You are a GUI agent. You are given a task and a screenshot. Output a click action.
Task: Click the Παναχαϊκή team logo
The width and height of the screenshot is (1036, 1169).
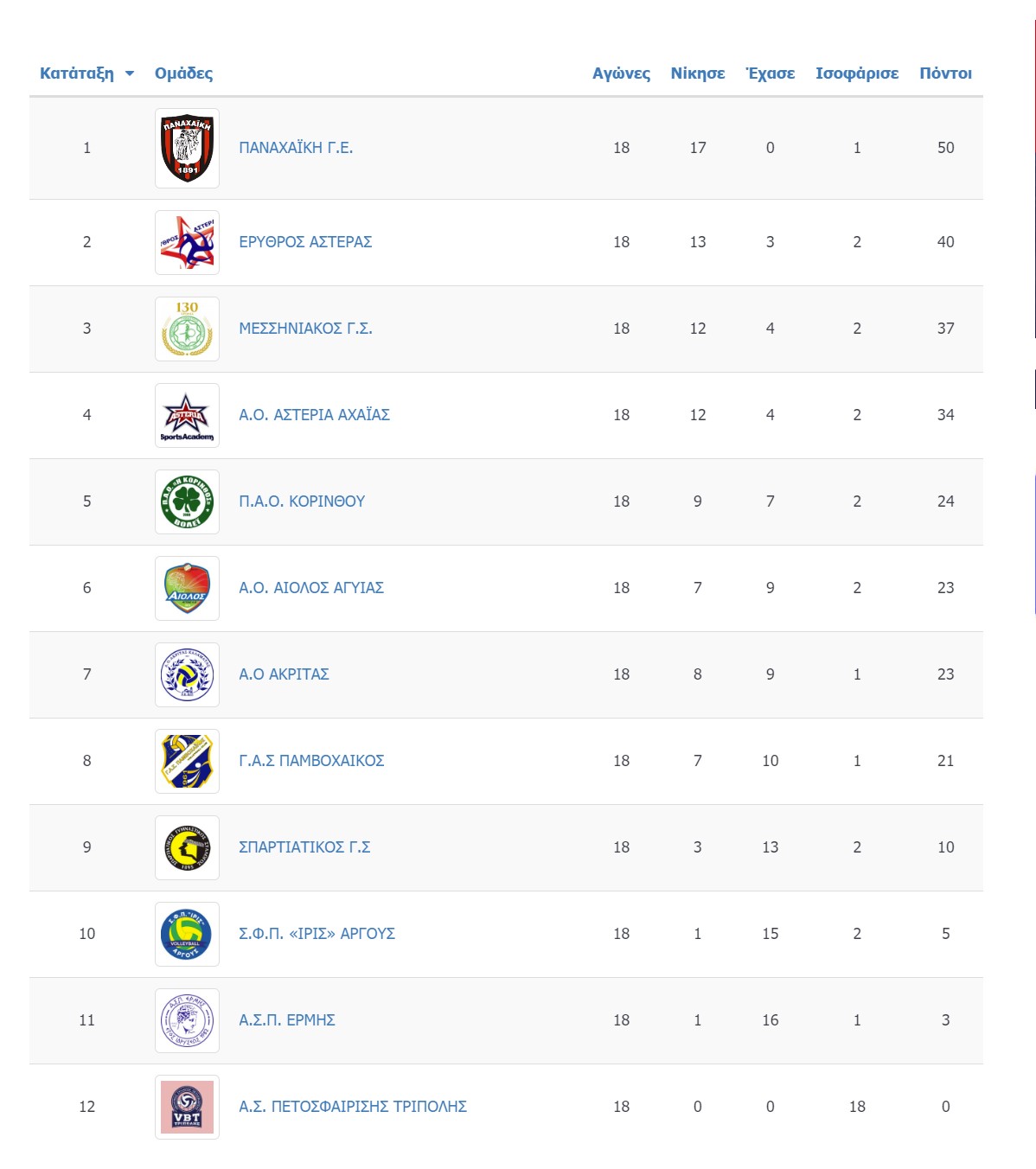pos(187,148)
